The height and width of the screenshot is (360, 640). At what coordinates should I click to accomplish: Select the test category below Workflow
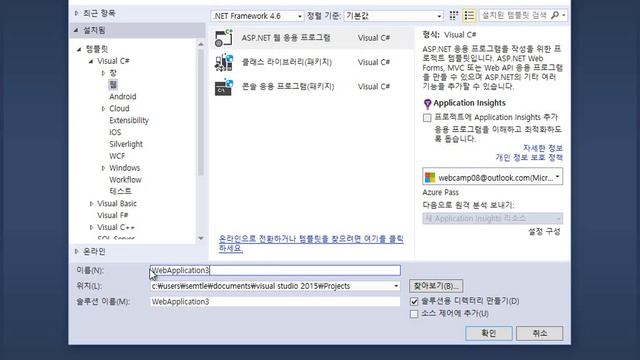(120, 191)
